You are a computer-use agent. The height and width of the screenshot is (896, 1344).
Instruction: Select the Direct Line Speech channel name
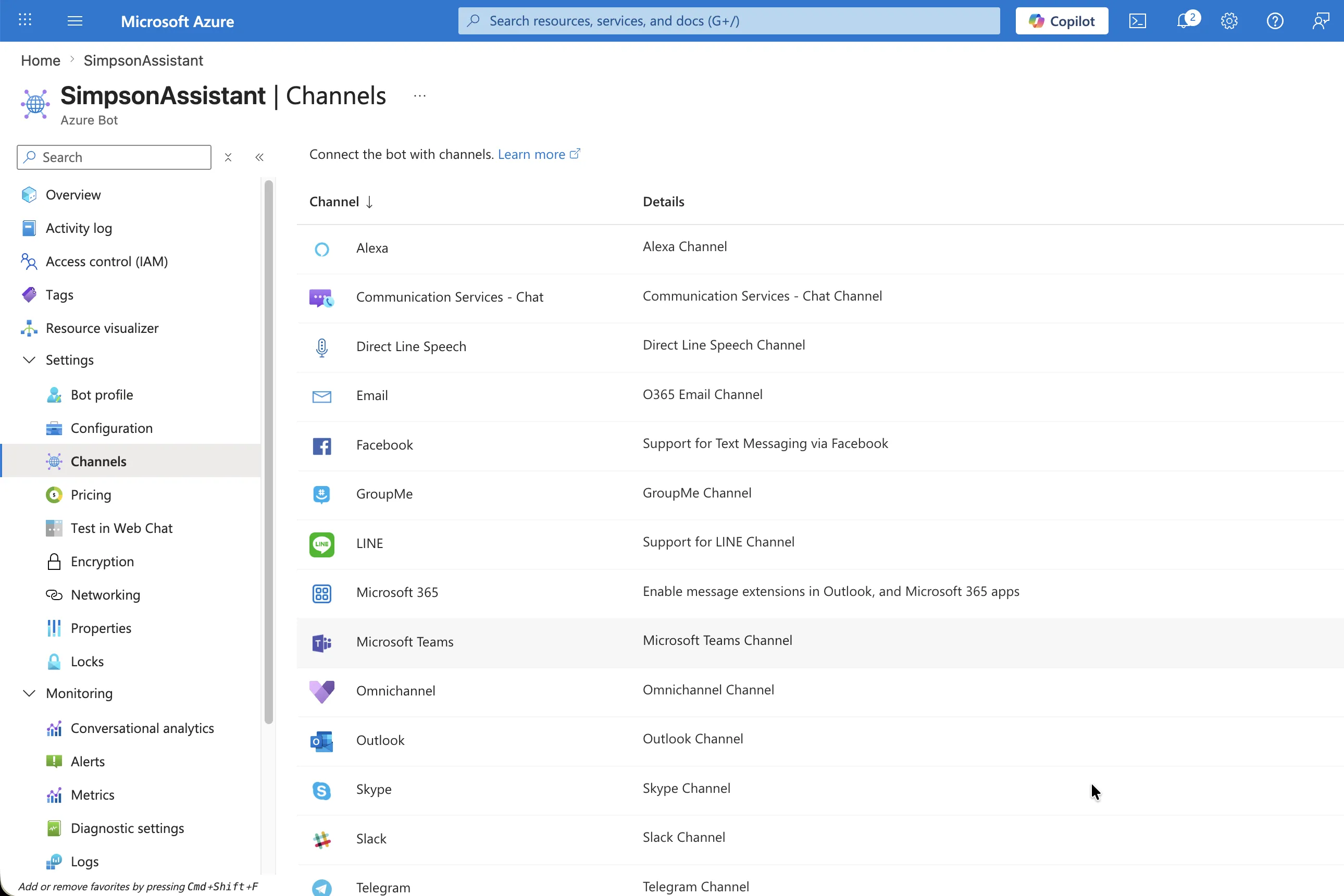411,346
